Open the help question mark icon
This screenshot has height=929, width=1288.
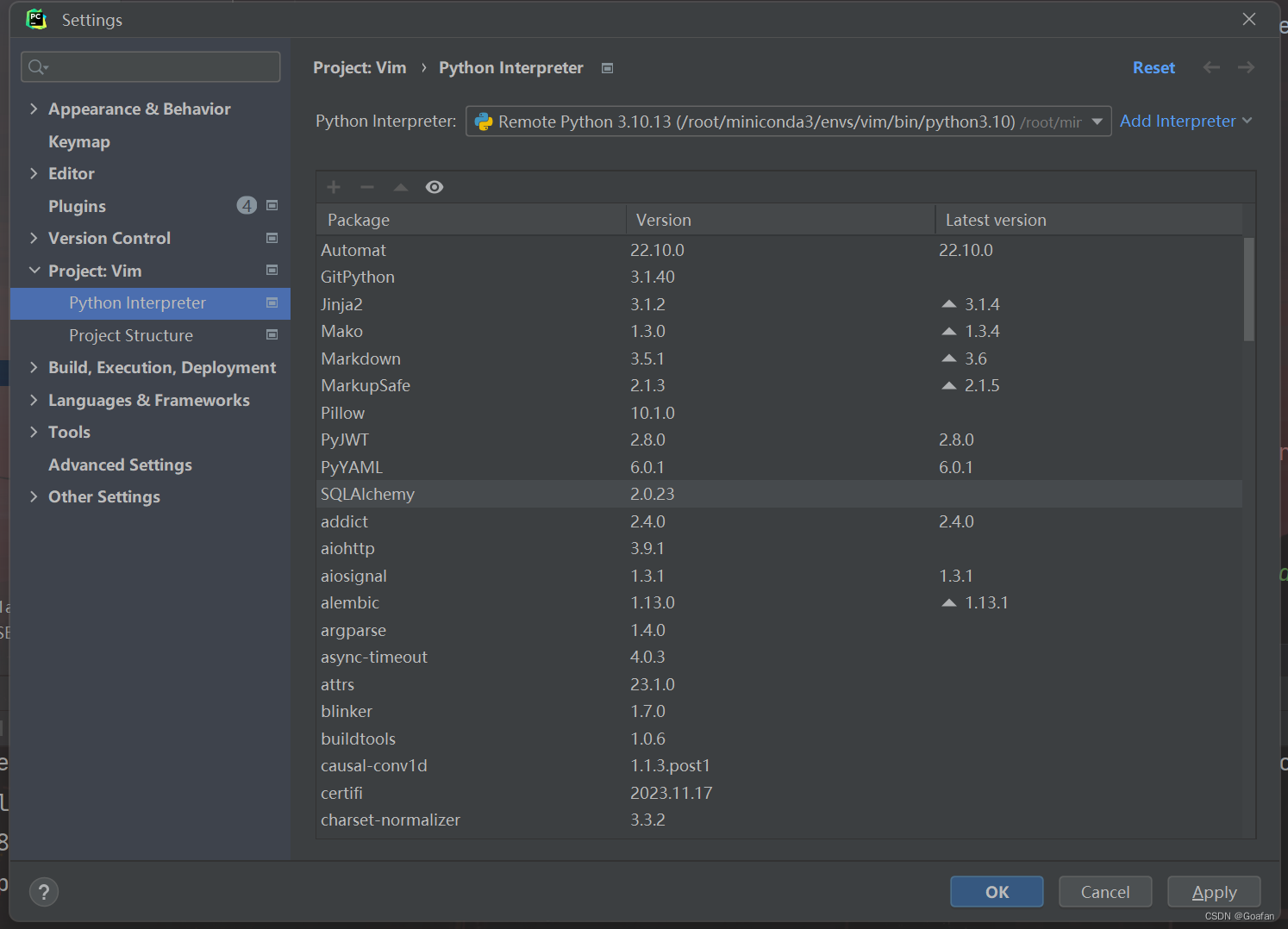(44, 891)
